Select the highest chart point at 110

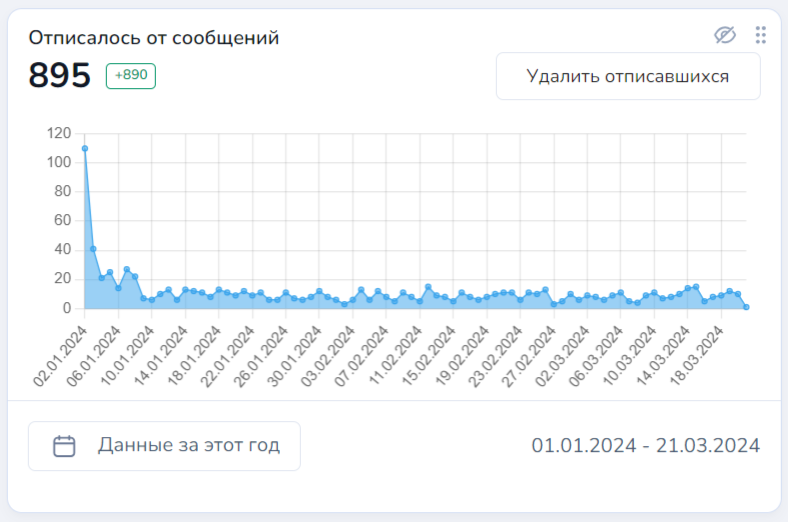[x=85, y=148]
